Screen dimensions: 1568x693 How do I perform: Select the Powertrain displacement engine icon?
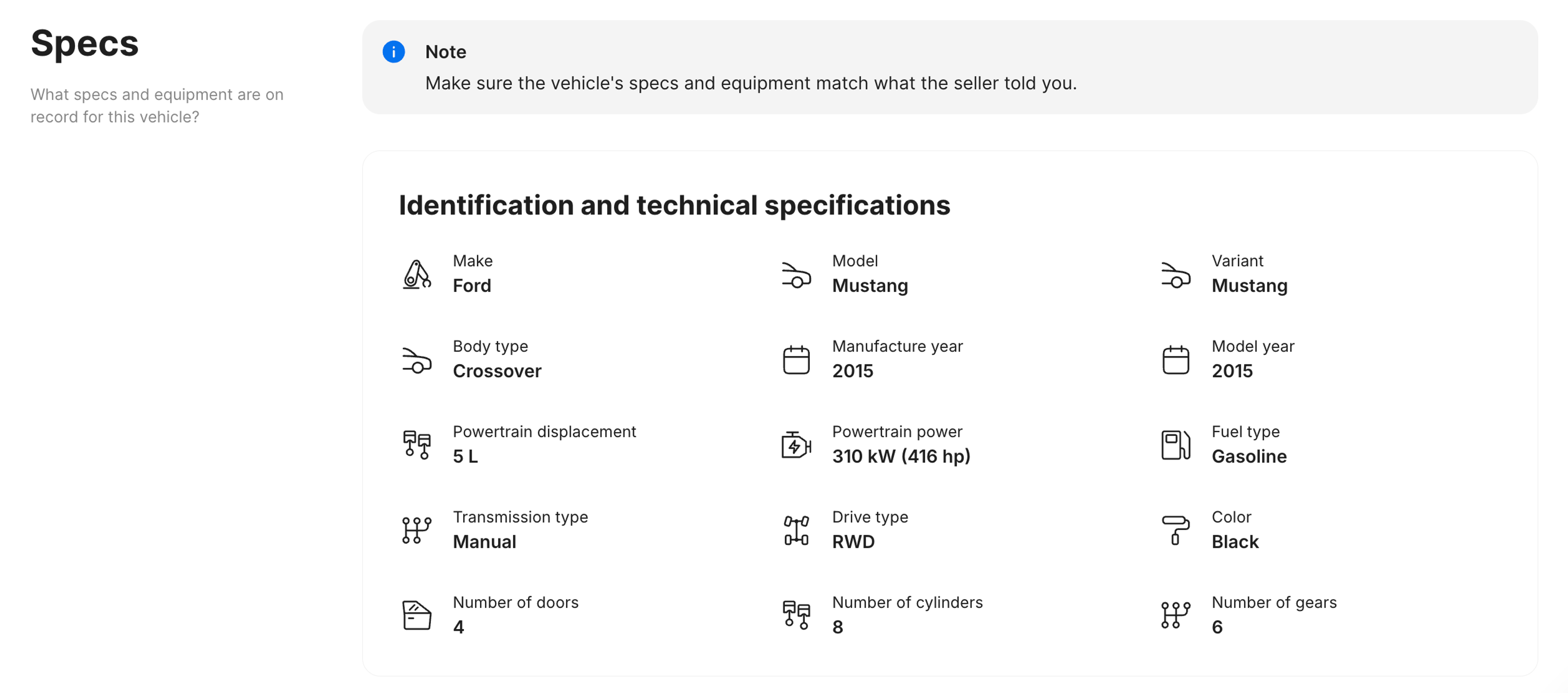tap(416, 445)
